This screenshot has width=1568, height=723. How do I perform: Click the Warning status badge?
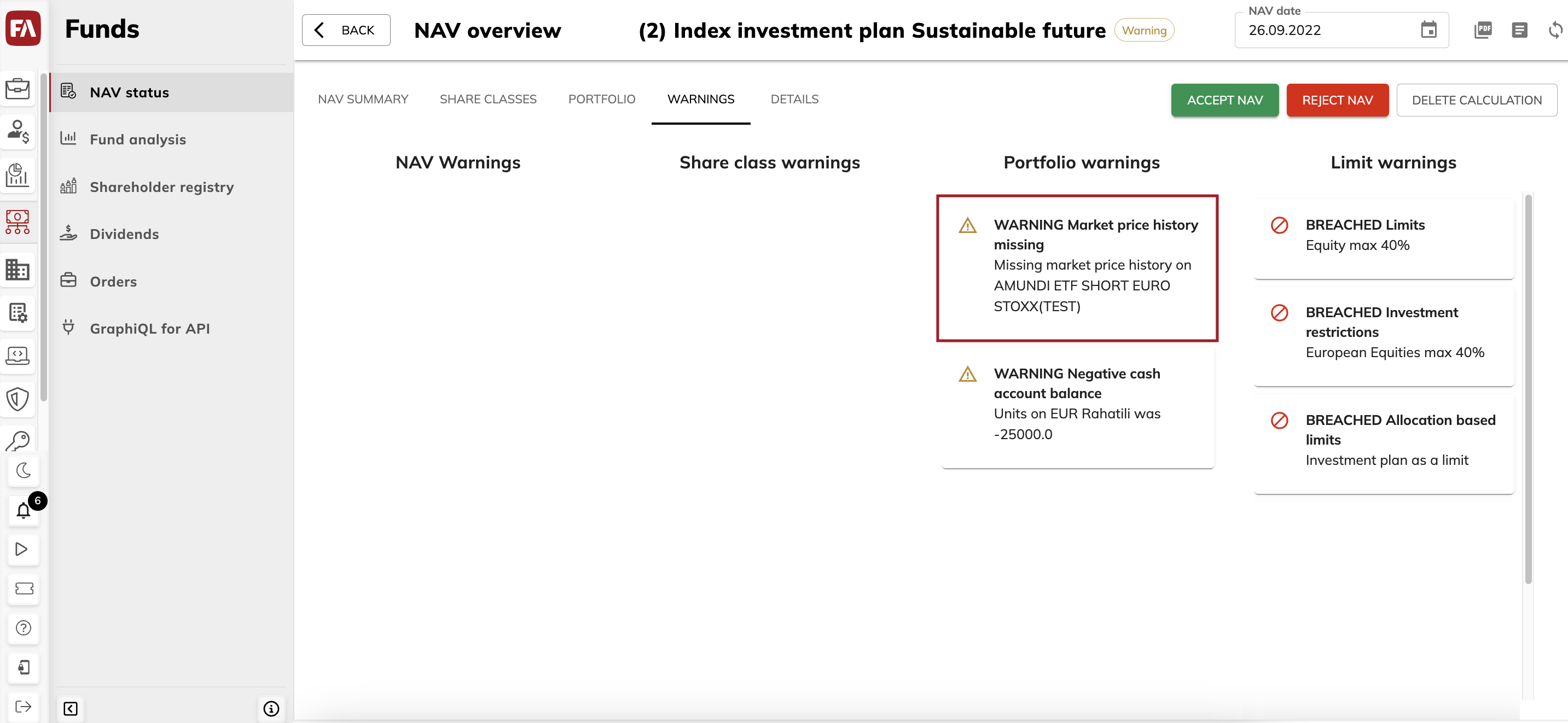(x=1144, y=30)
